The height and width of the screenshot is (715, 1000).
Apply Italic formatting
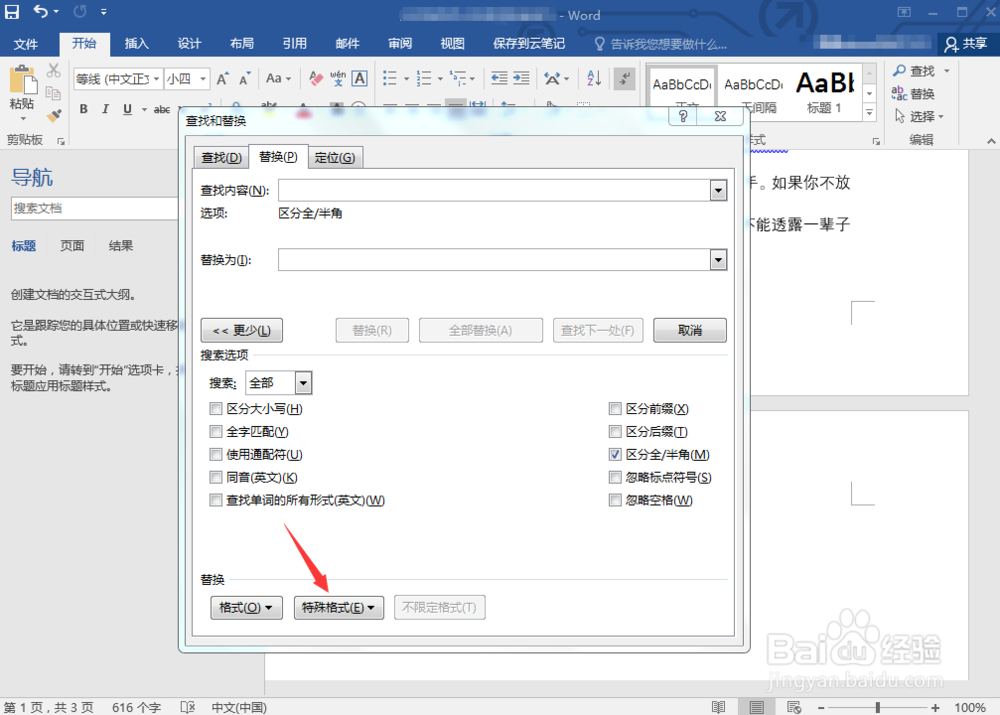[103, 109]
